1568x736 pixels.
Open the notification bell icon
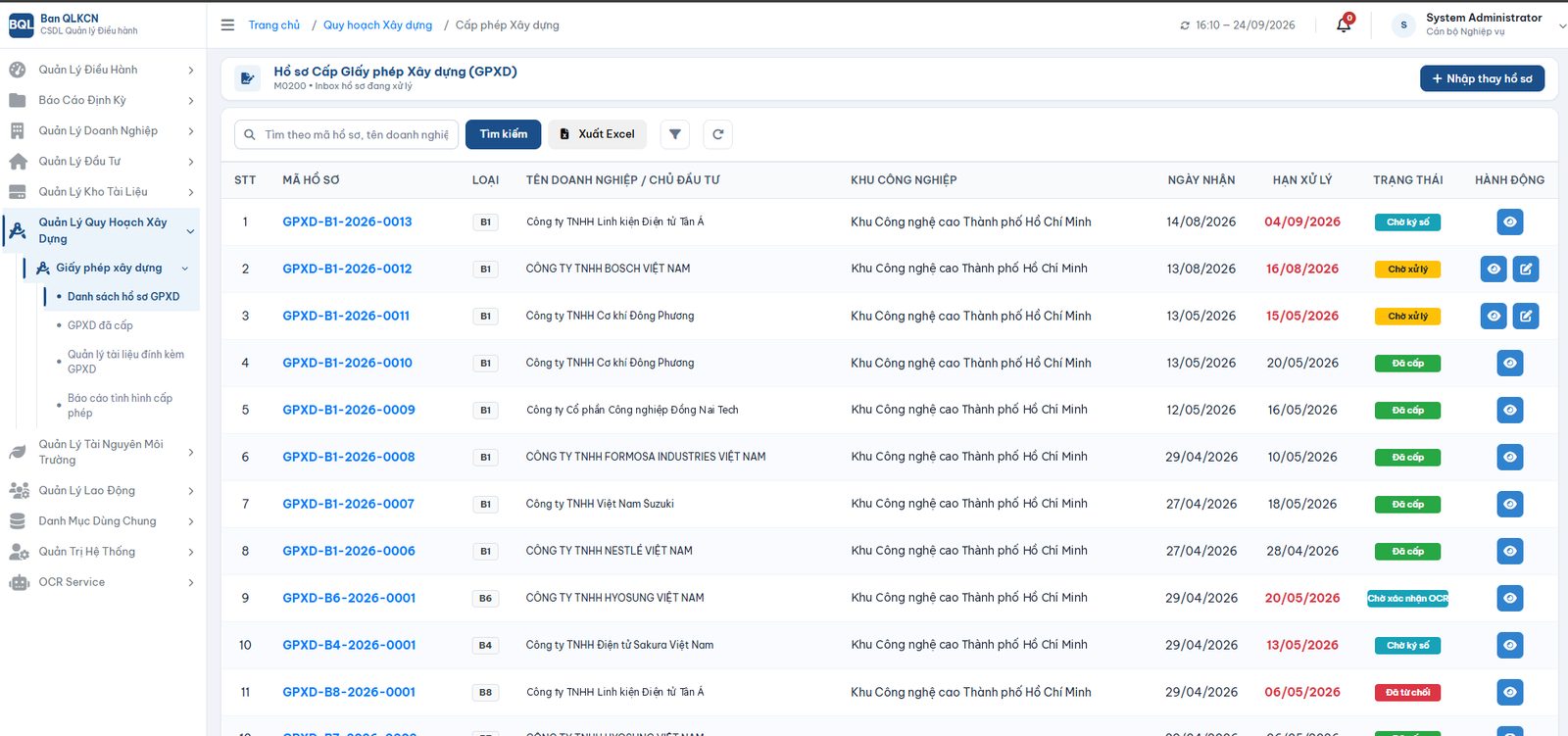pyautogui.click(x=1344, y=25)
